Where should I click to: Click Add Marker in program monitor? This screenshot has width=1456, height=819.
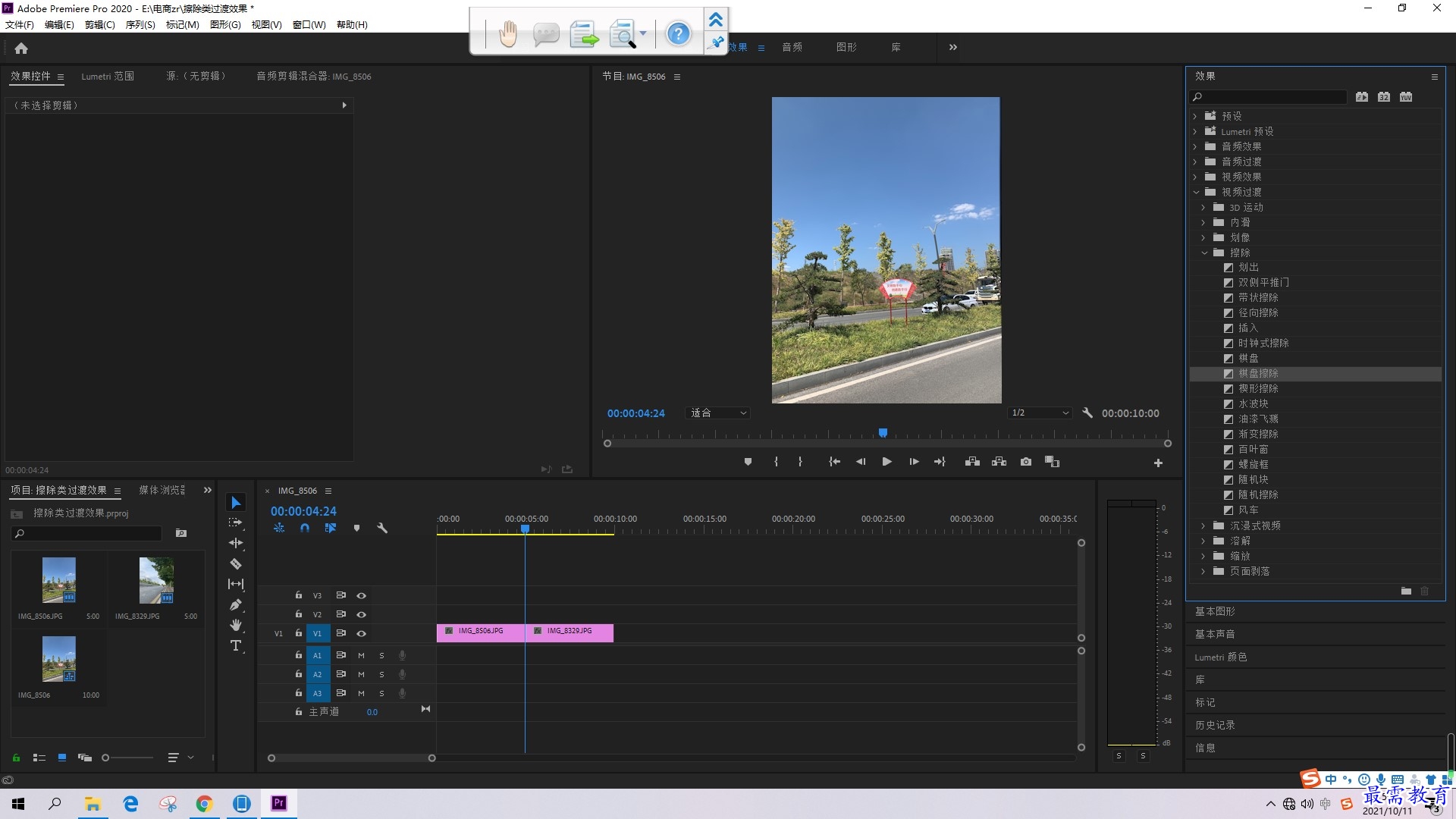pos(748,462)
